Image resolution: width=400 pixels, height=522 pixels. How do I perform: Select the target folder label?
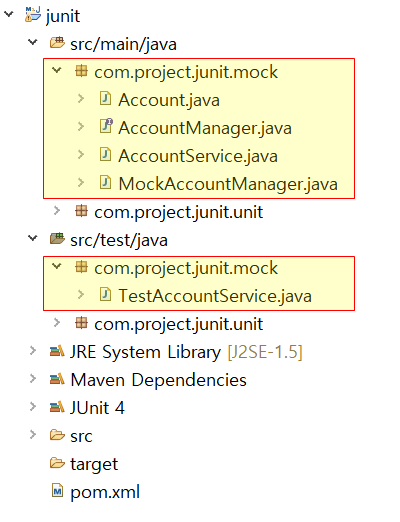tap(94, 465)
